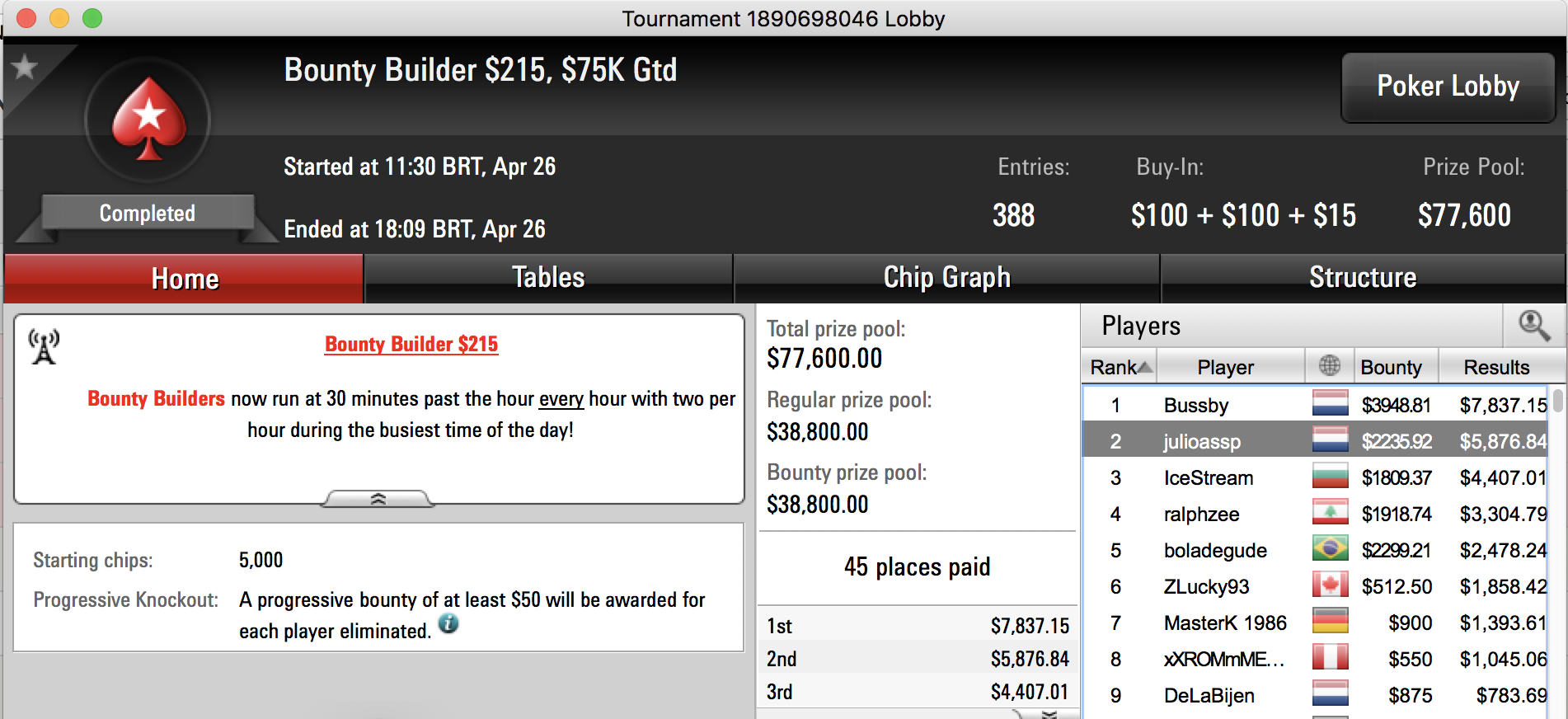Sort players by the Rank column
The width and height of the screenshot is (1568, 719).
tap(1120, 367)
